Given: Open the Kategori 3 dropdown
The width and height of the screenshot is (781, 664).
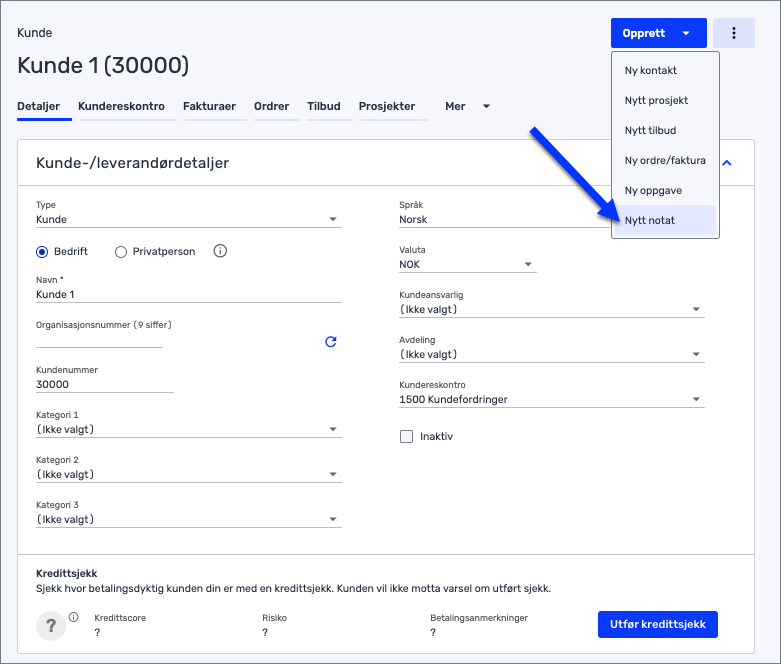Looking at the screenshot, I should [189, 519].
